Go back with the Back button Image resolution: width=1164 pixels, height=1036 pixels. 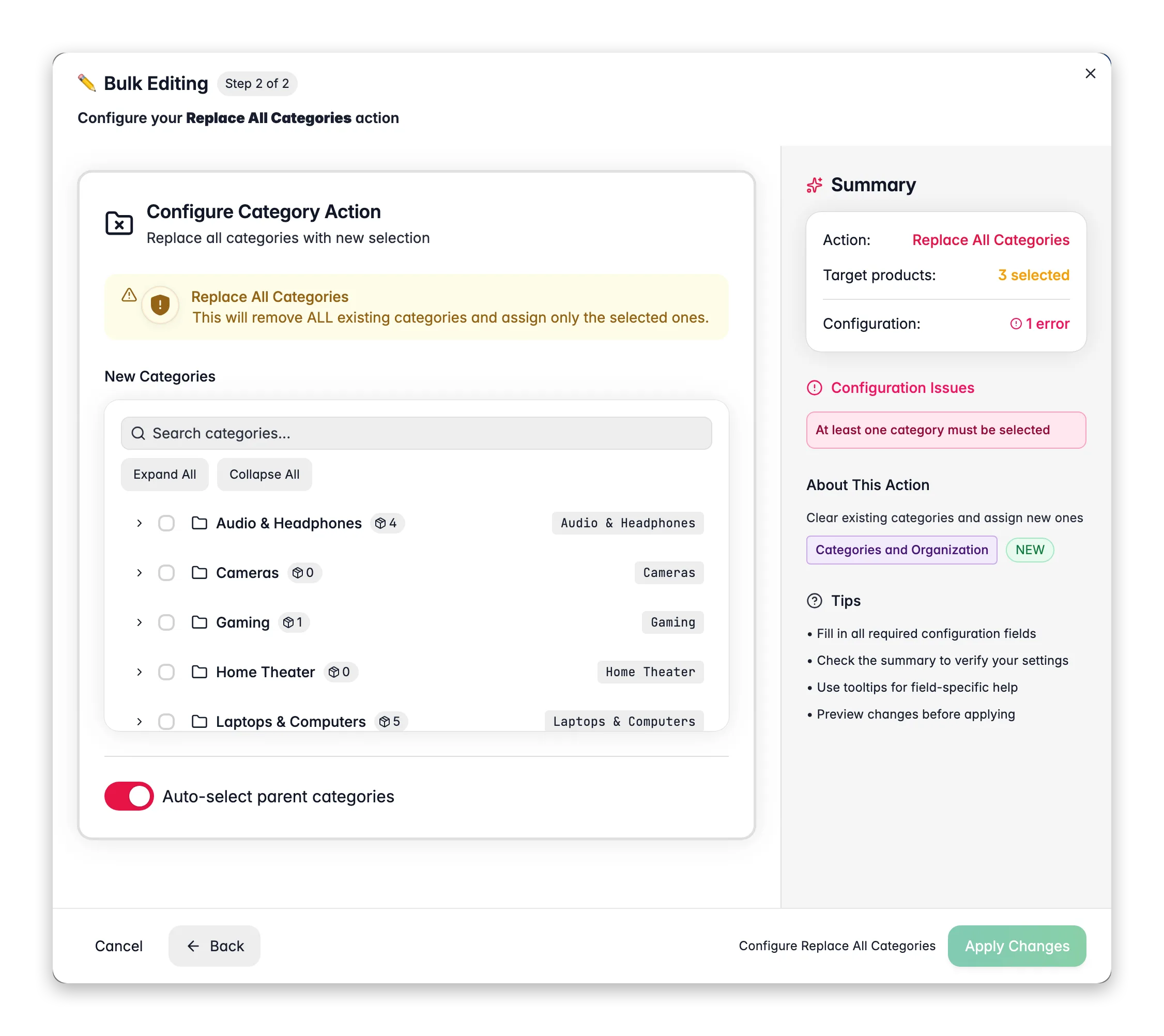[214, 946]
